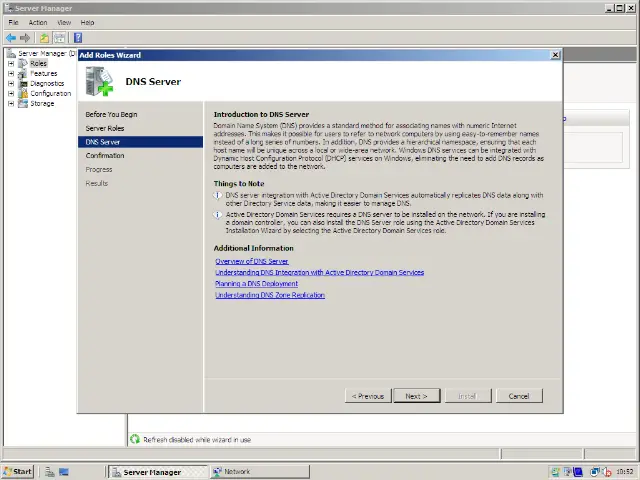Viewport: 640px width, 480px height.
Task: Click Introduction to DNS Server heading
Action: click(x=261, y=114)
